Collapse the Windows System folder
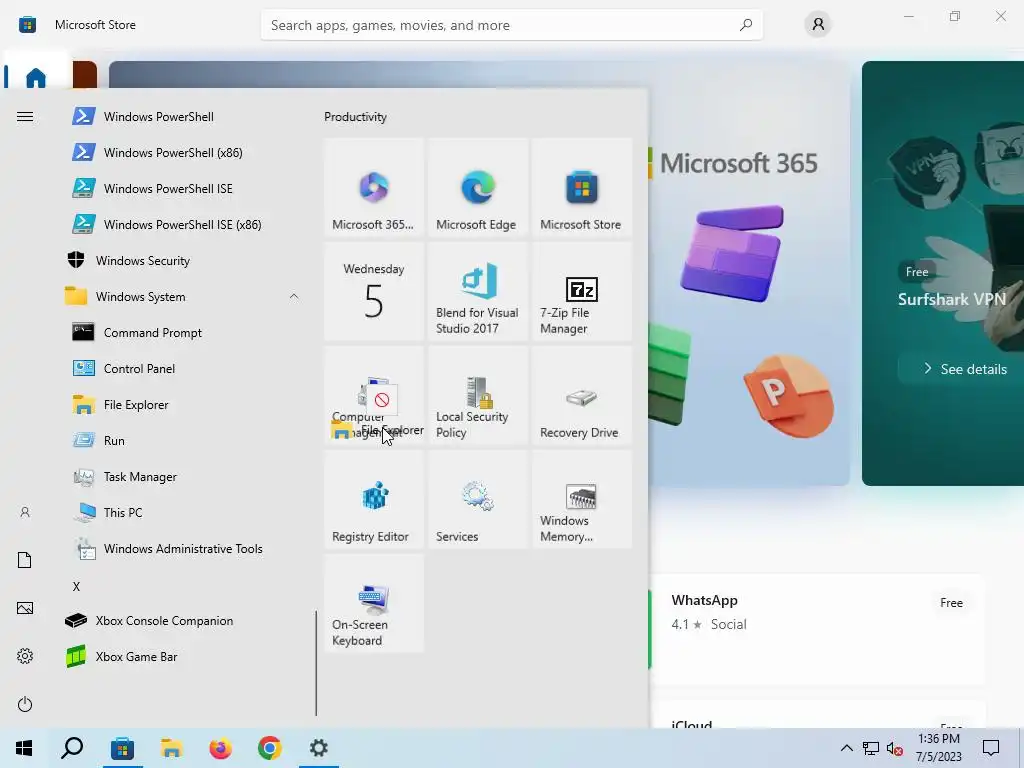This screenshot has height=768, width=1024. (x=183, y=296)
